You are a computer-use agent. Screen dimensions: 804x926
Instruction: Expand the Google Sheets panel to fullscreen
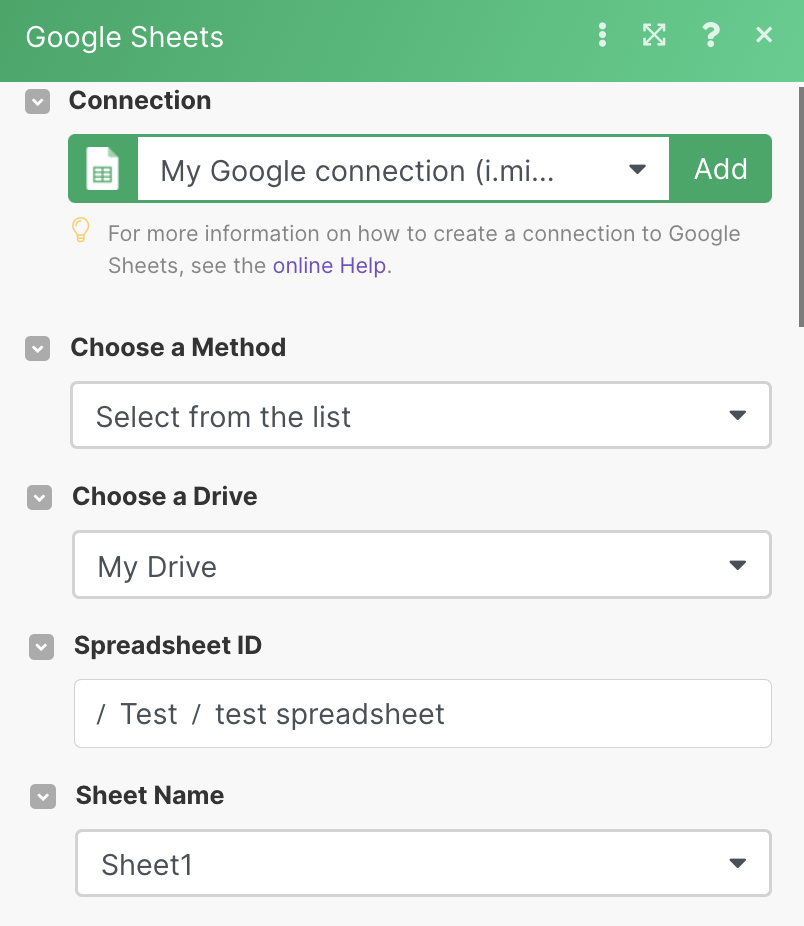click(x=654, y=36)
